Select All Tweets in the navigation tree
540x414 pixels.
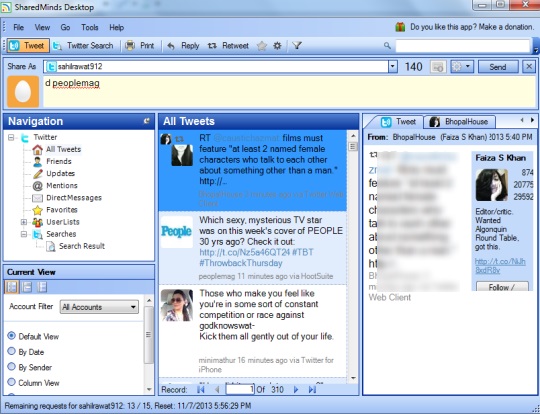tap(64, 149)
